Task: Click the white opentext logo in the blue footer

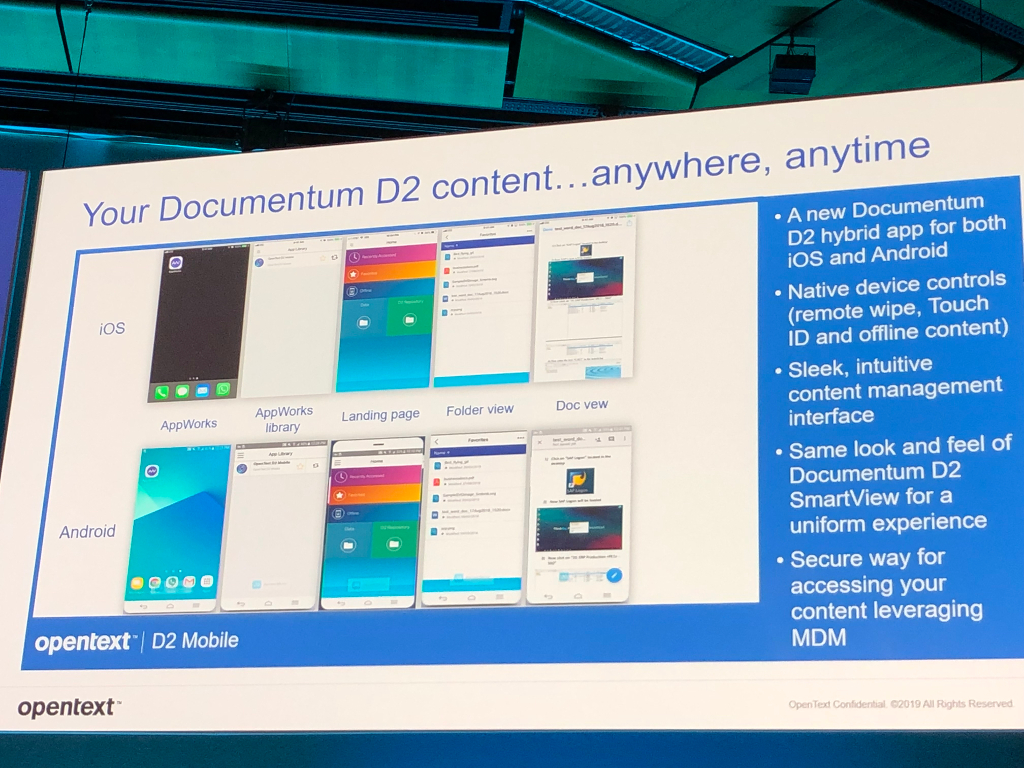Action: [85, 643]
